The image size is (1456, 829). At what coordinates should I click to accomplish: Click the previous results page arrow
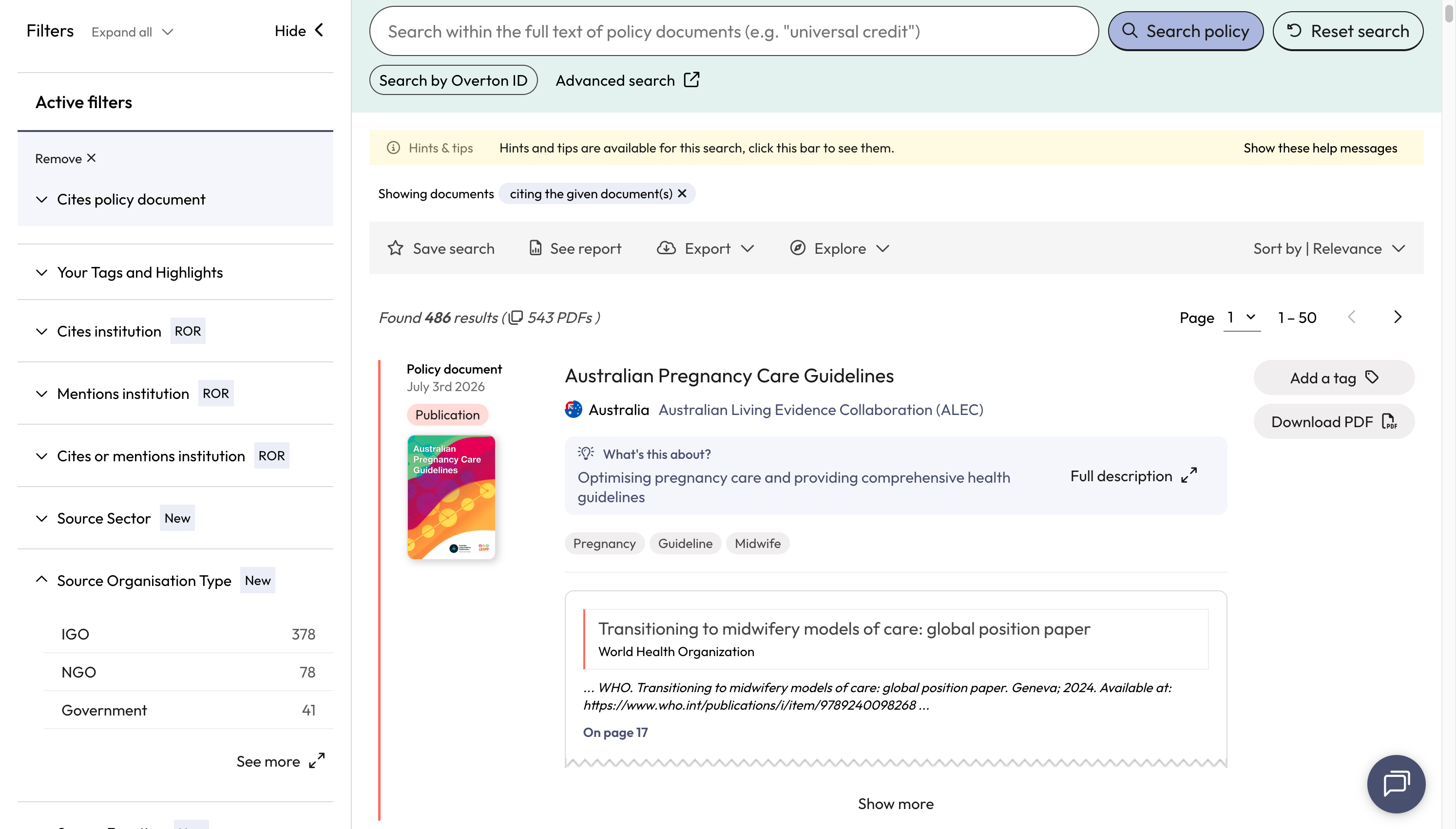click(x=1352, y=317)
